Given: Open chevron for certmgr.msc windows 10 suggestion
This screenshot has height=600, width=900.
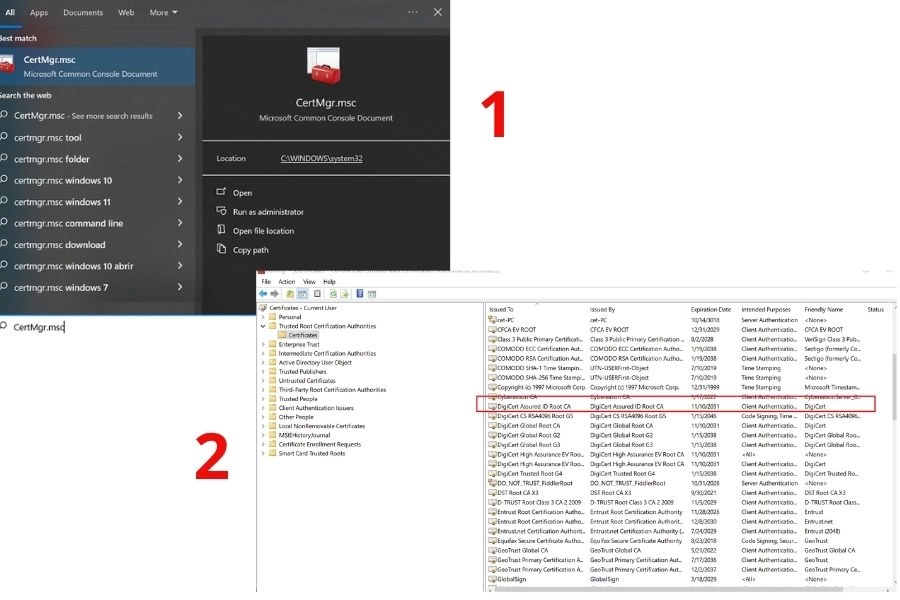Looking at the screenshot, I should click(x=180, y=180).
